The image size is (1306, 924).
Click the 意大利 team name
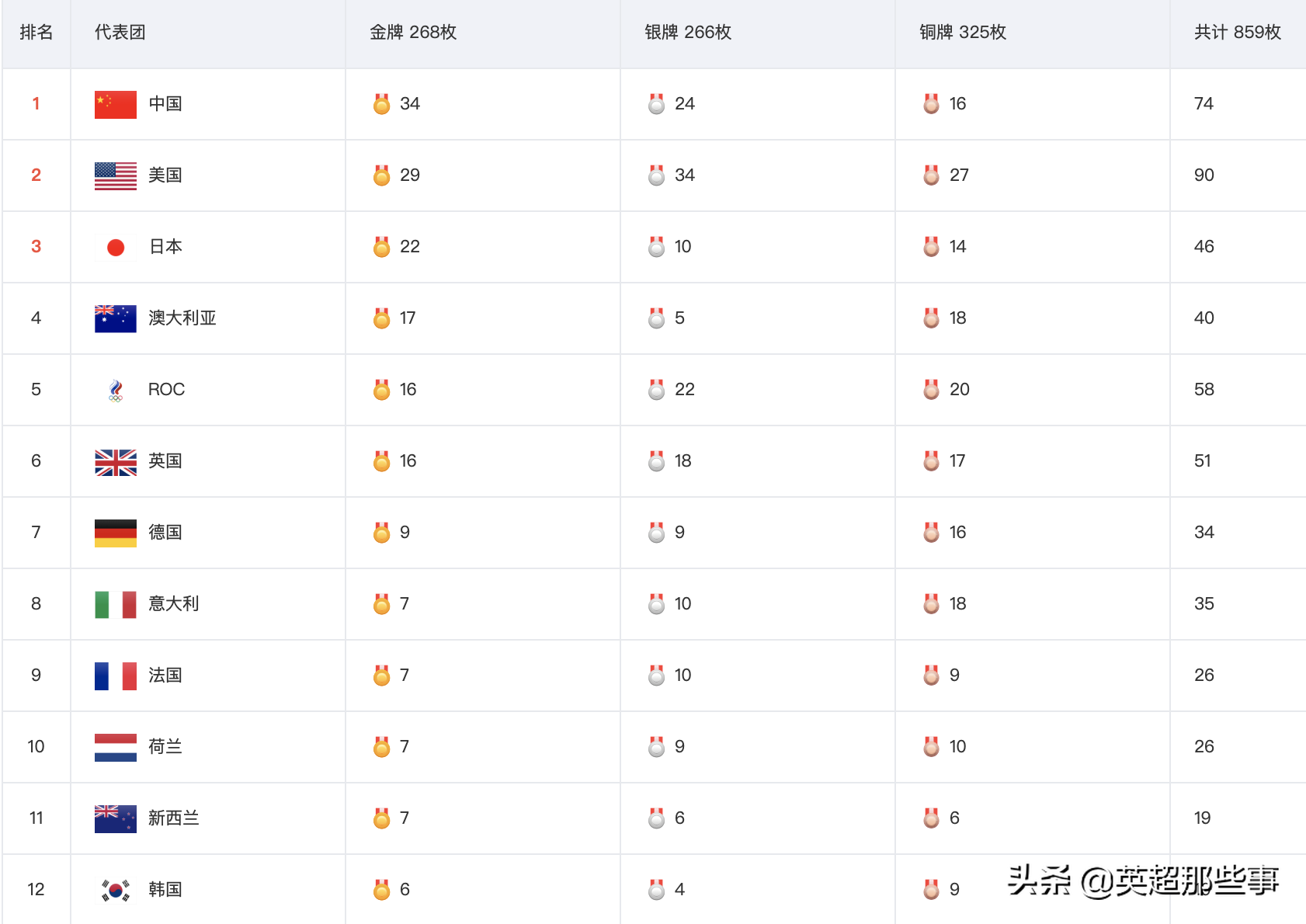(x=173, y=604)
